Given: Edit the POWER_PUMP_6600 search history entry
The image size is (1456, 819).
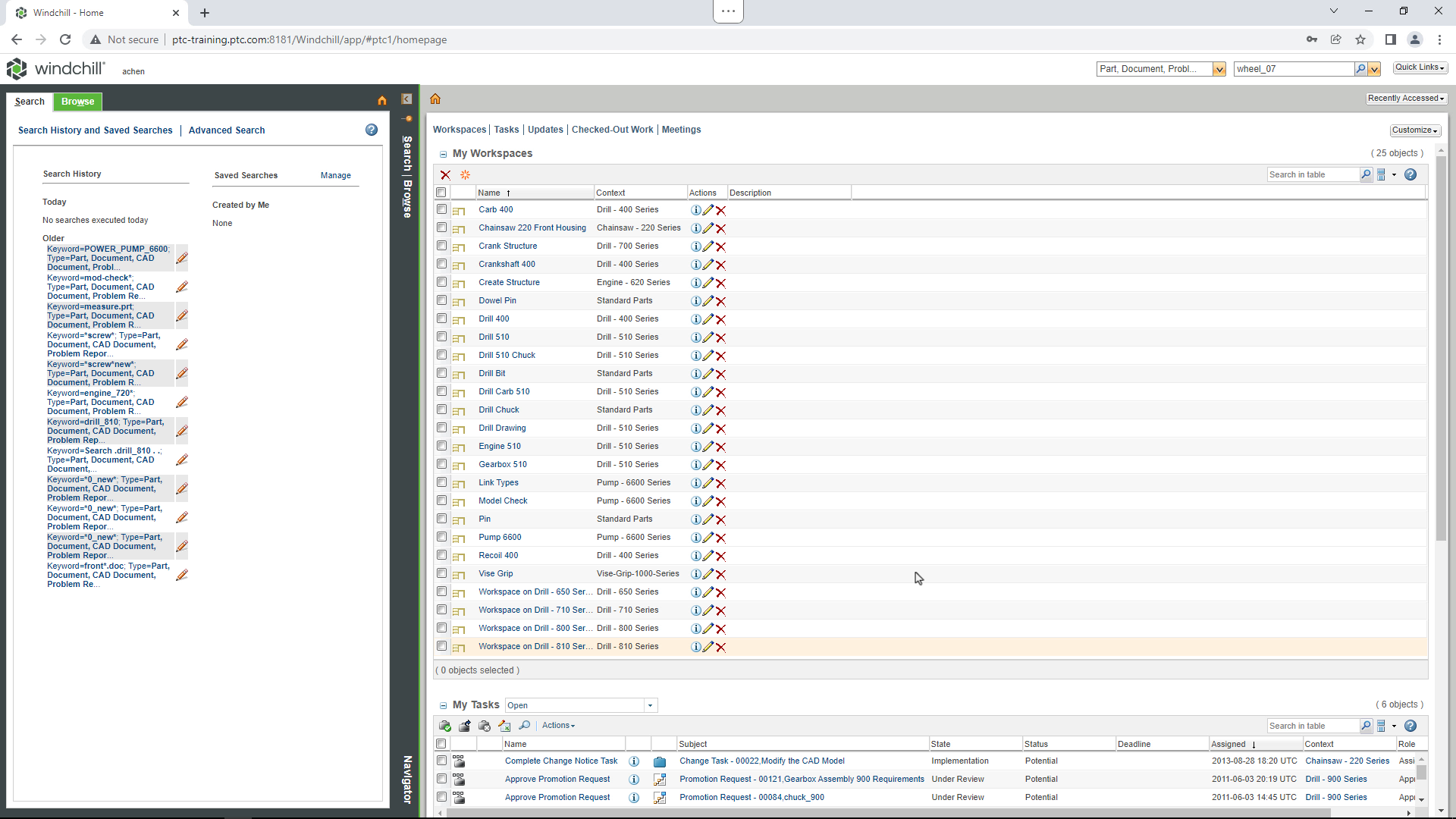Looking at the screenshot, I should [x=182, y=259].
